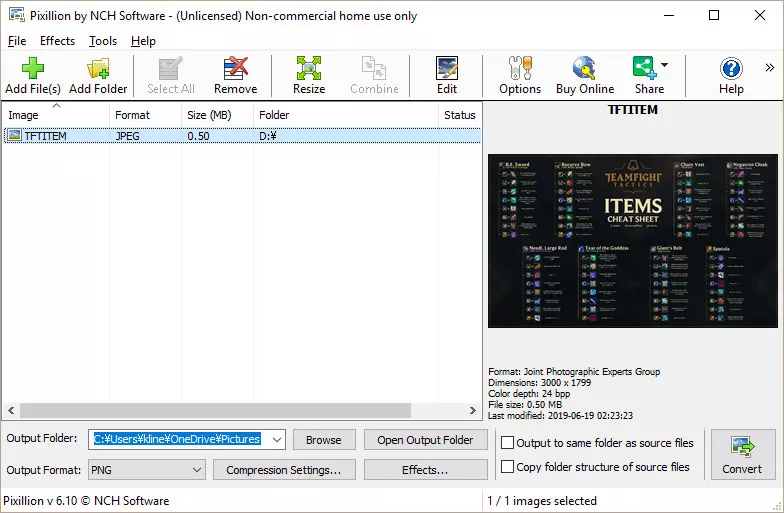The height and width of the screenshot is (513, 784).
Task: Enable Output to same folder as source files
Action: point(507,442)
